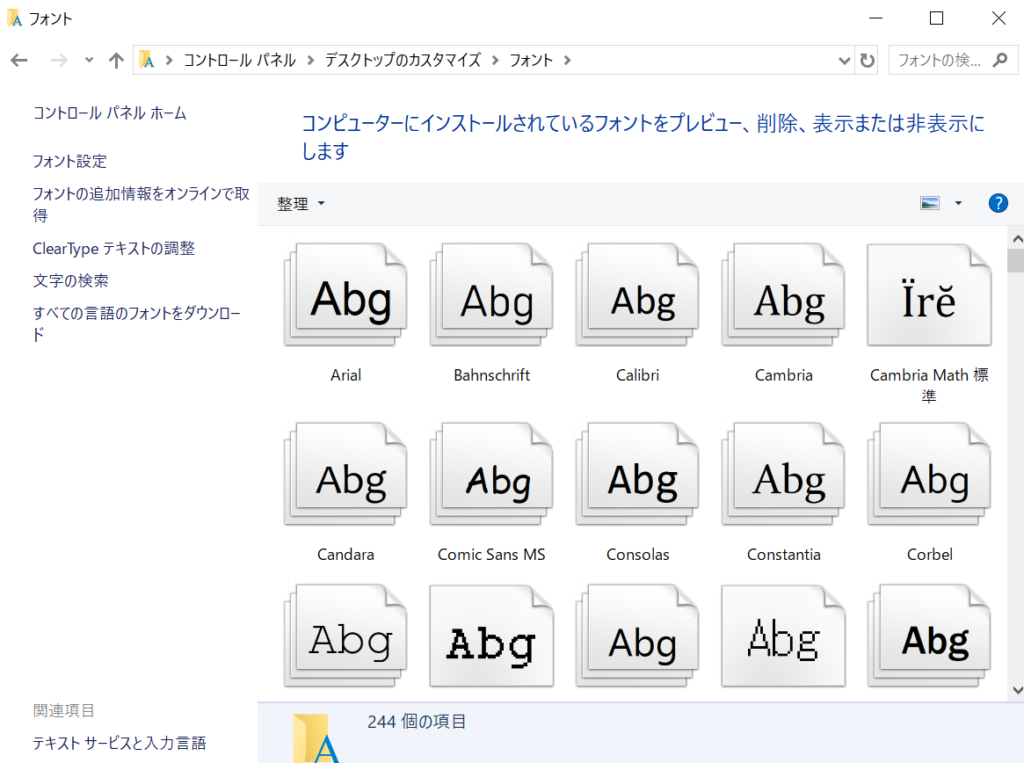Click the blue help question mark icon
Viewport: 1024px width, 763px height.
click(997, 203)
